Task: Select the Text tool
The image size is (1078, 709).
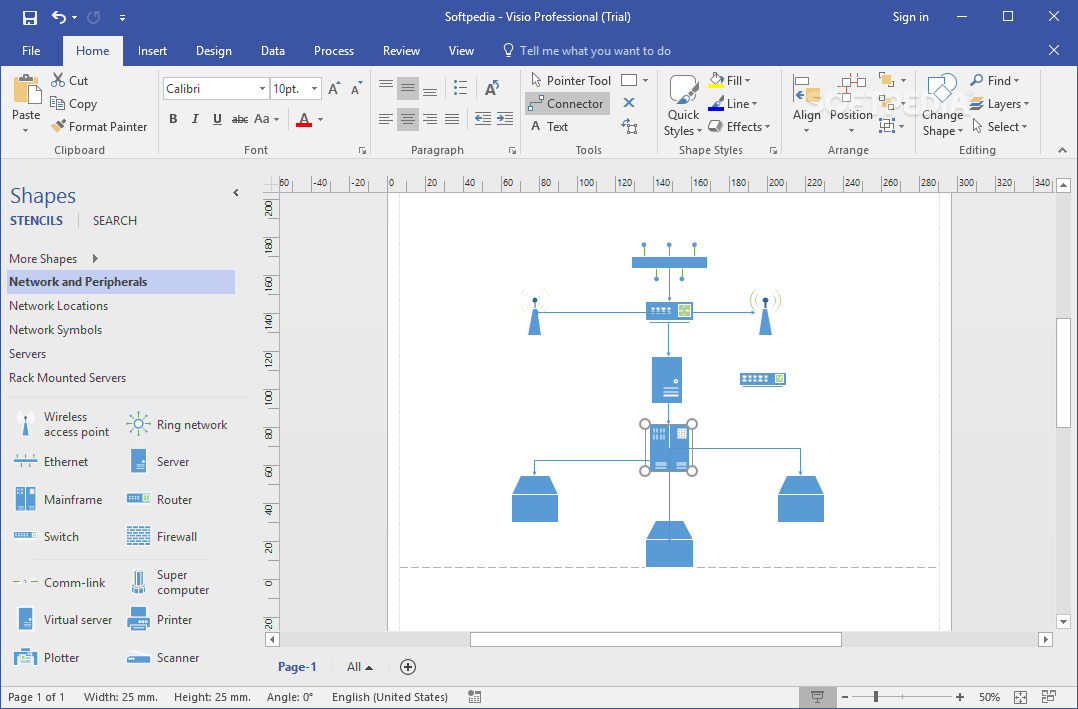Action: (x=554, y=126)
